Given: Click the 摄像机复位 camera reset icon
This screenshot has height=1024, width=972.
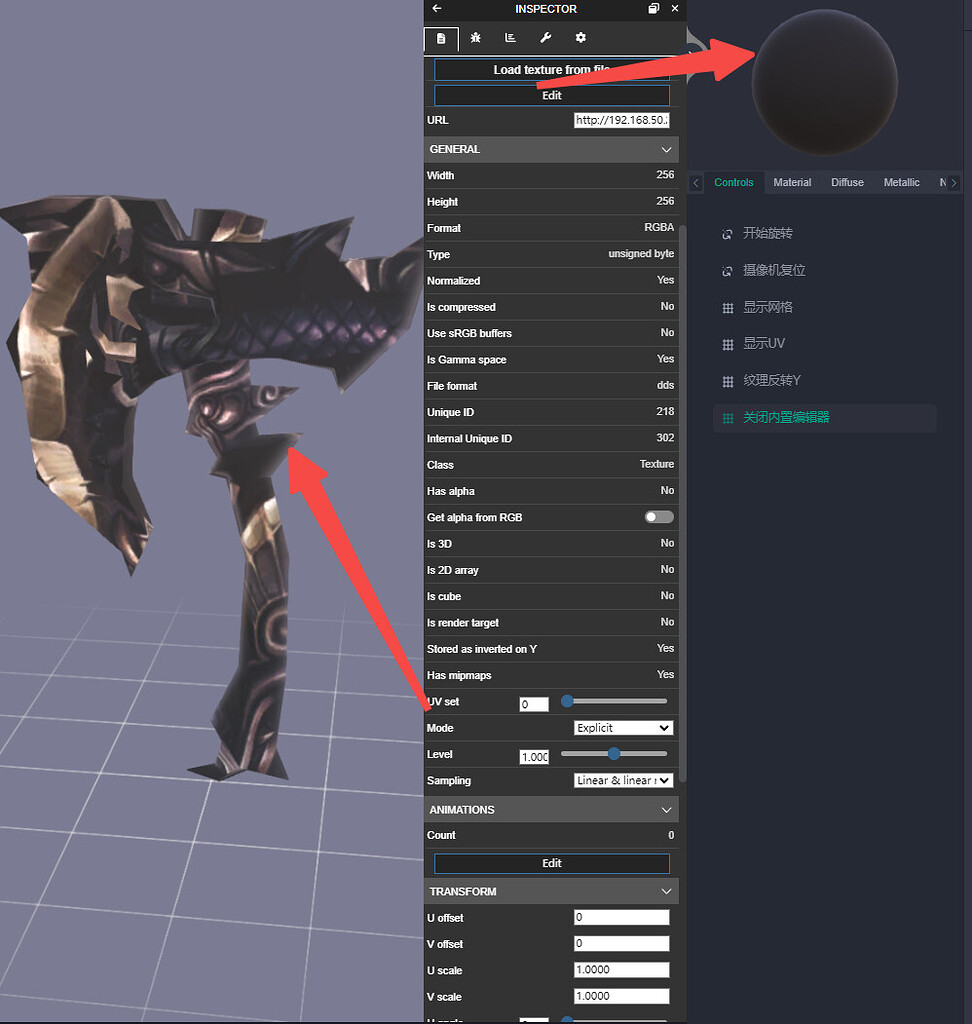Looking at the screenshot, I should tap(727, 270).
